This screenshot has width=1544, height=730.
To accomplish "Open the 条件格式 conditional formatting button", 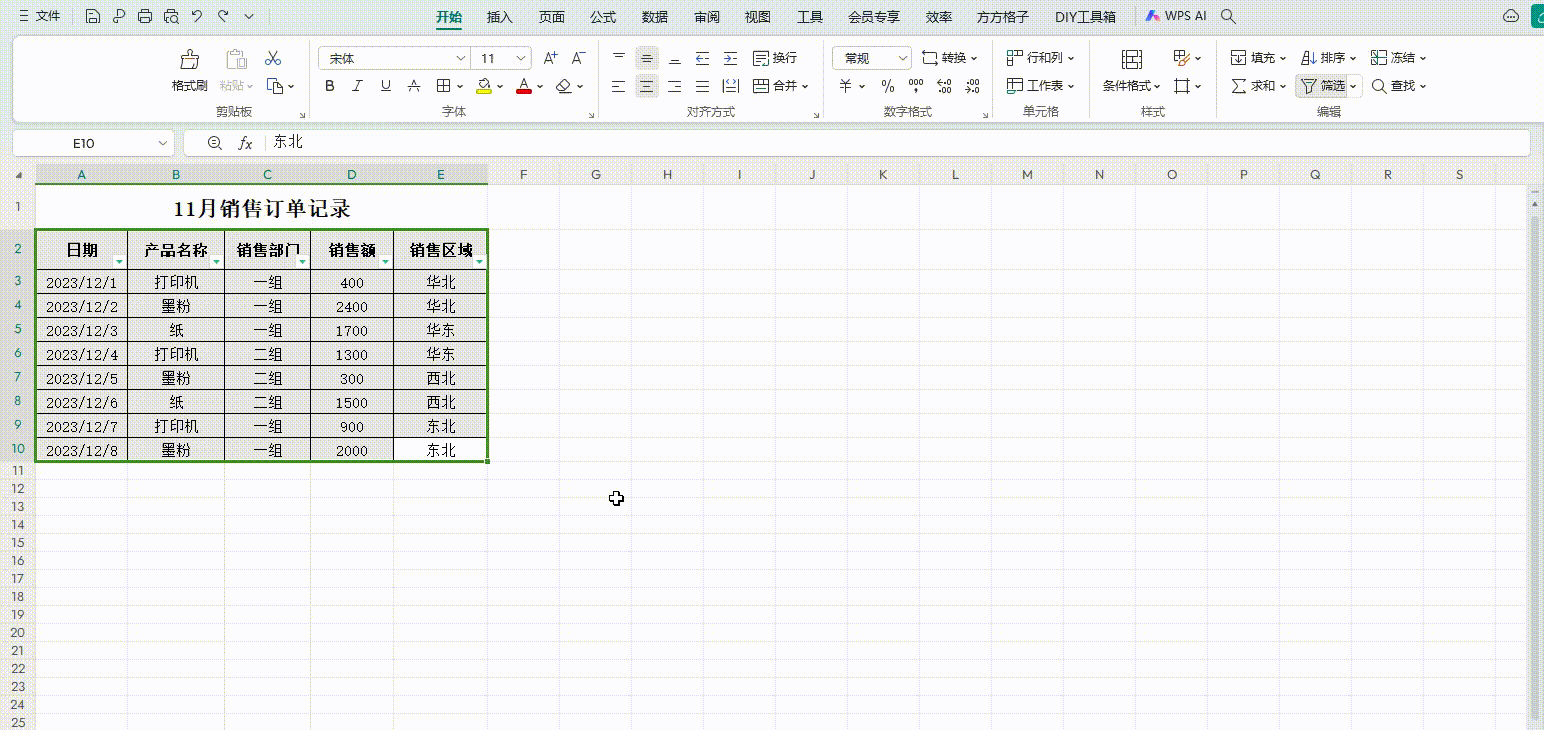I will click(x=1132, y=72).
